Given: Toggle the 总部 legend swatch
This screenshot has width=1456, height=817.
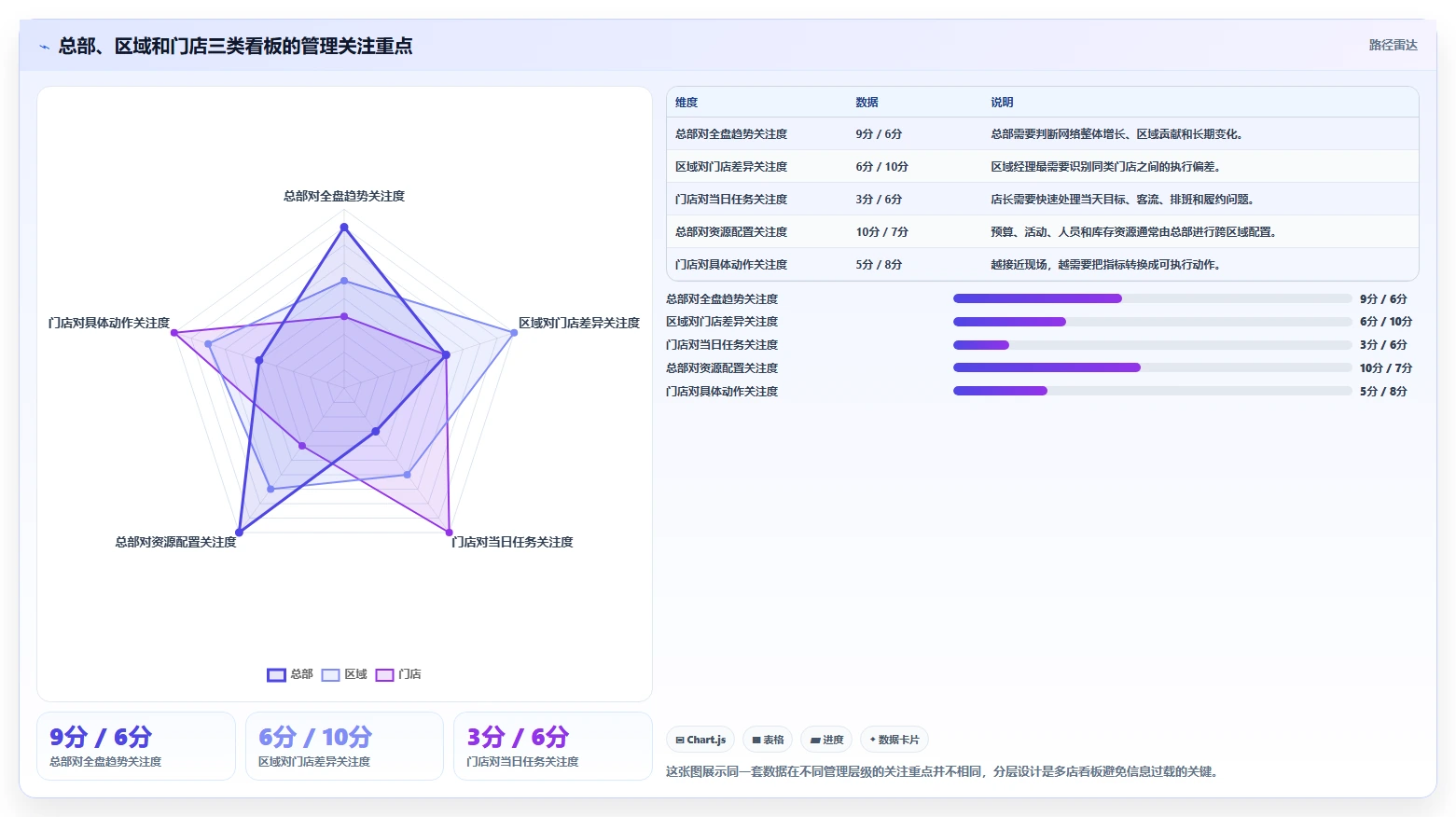Looking at the screenshot, I should click(276, 674).
